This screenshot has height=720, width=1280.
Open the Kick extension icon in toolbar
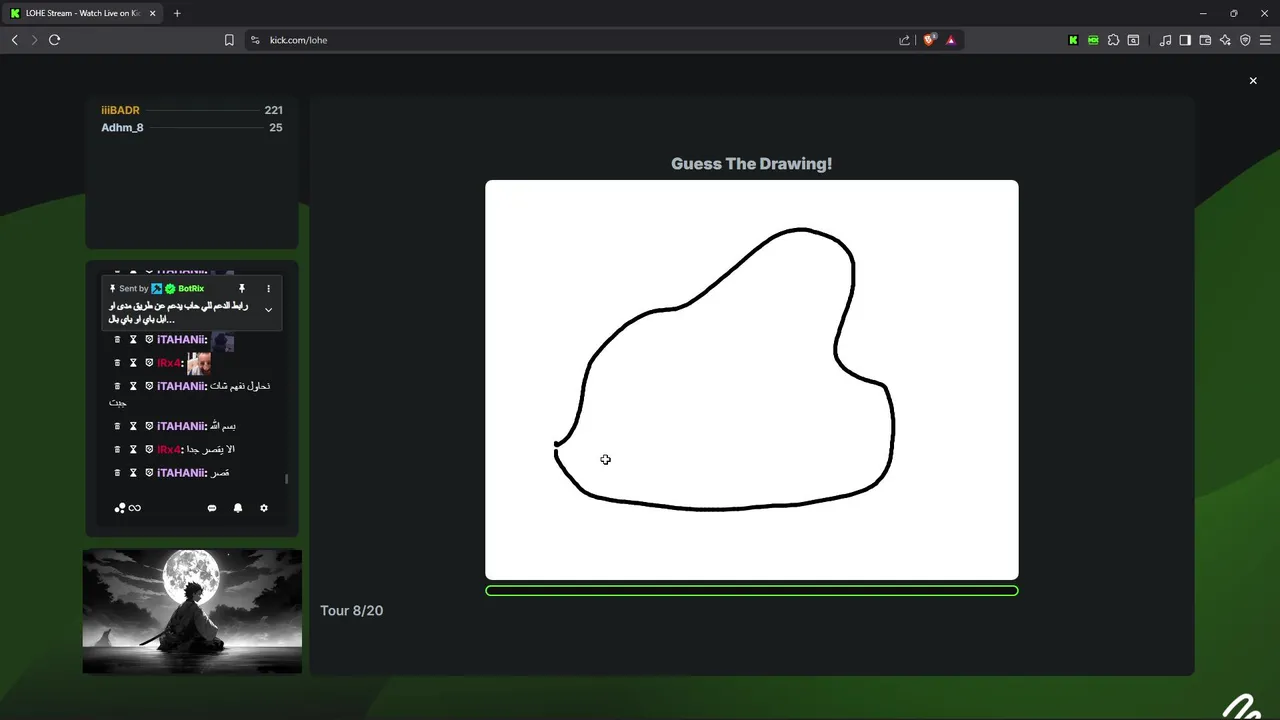tap(1073, 40)
